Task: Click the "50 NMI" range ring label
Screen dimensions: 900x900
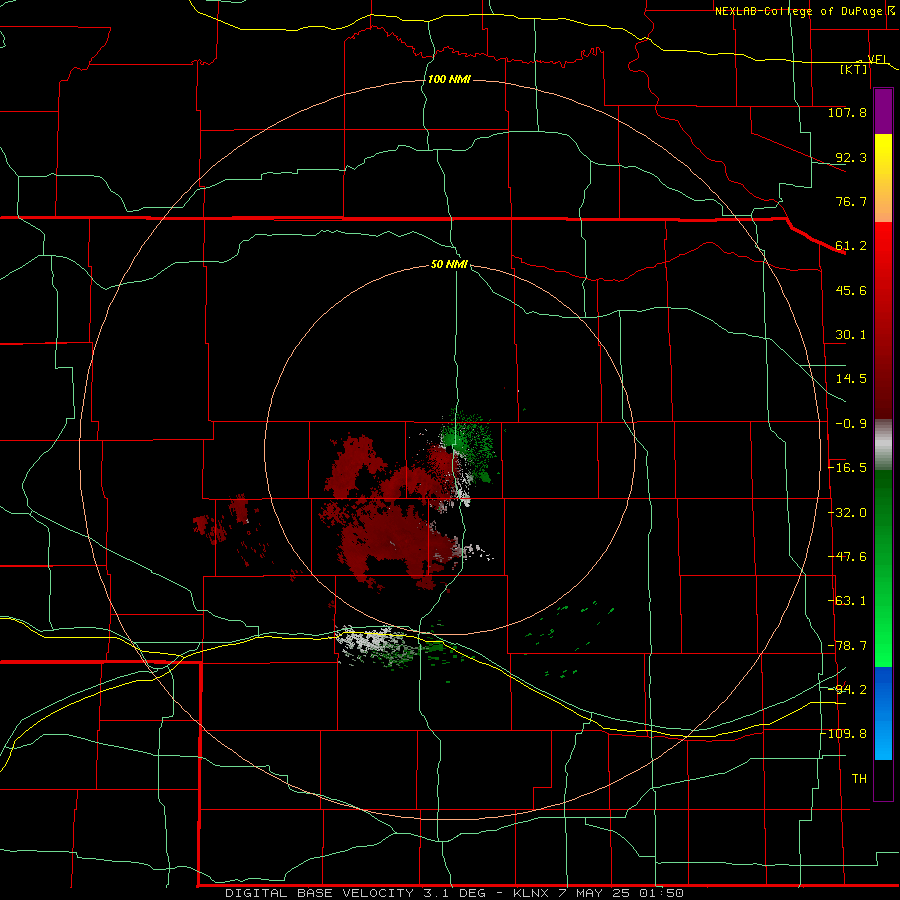Action: [x=449, y=264]
